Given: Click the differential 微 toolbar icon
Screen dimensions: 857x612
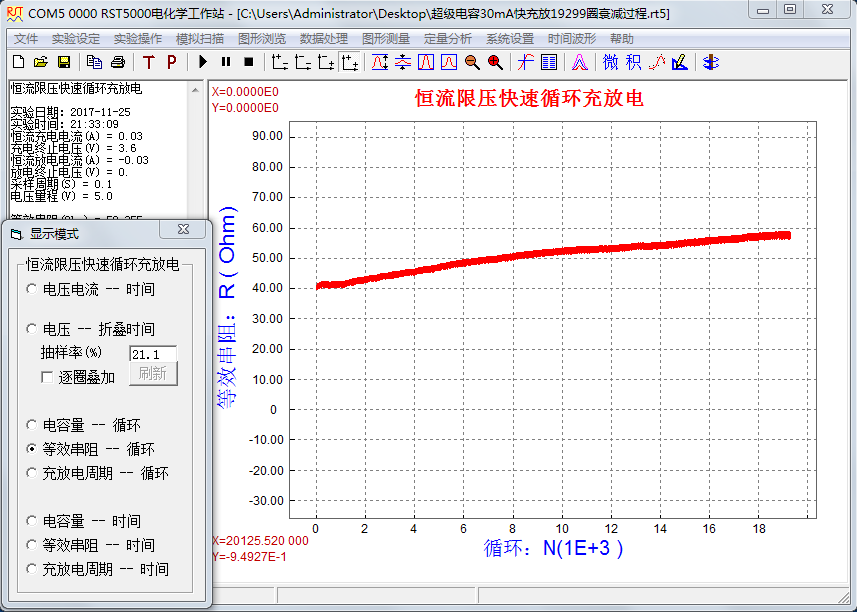Looking at the screenshot, I should (611, 62).
